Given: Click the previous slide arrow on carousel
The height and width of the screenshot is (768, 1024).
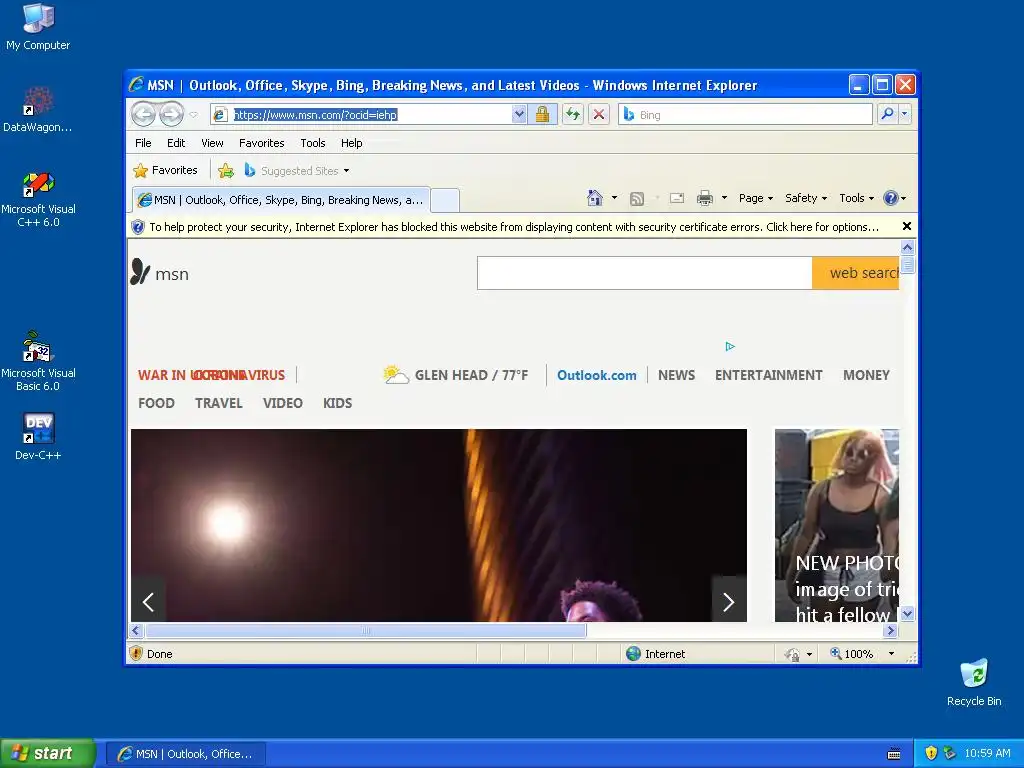Looking at the screenshot, I should tap(148, 601).
